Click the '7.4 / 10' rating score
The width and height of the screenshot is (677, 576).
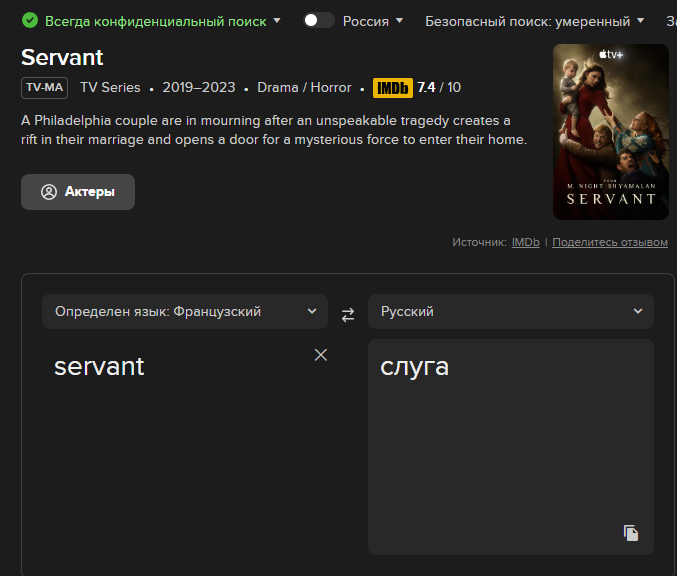(x=439, y=88)
